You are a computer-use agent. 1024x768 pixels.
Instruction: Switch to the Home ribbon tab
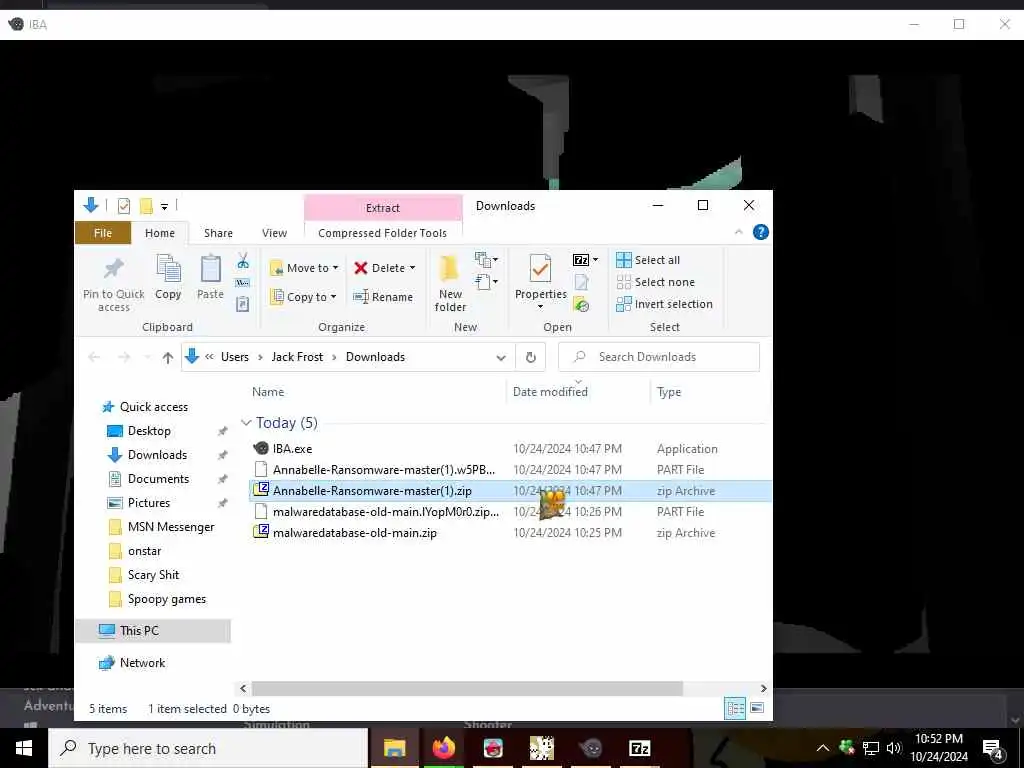click(x=160, y=233)
